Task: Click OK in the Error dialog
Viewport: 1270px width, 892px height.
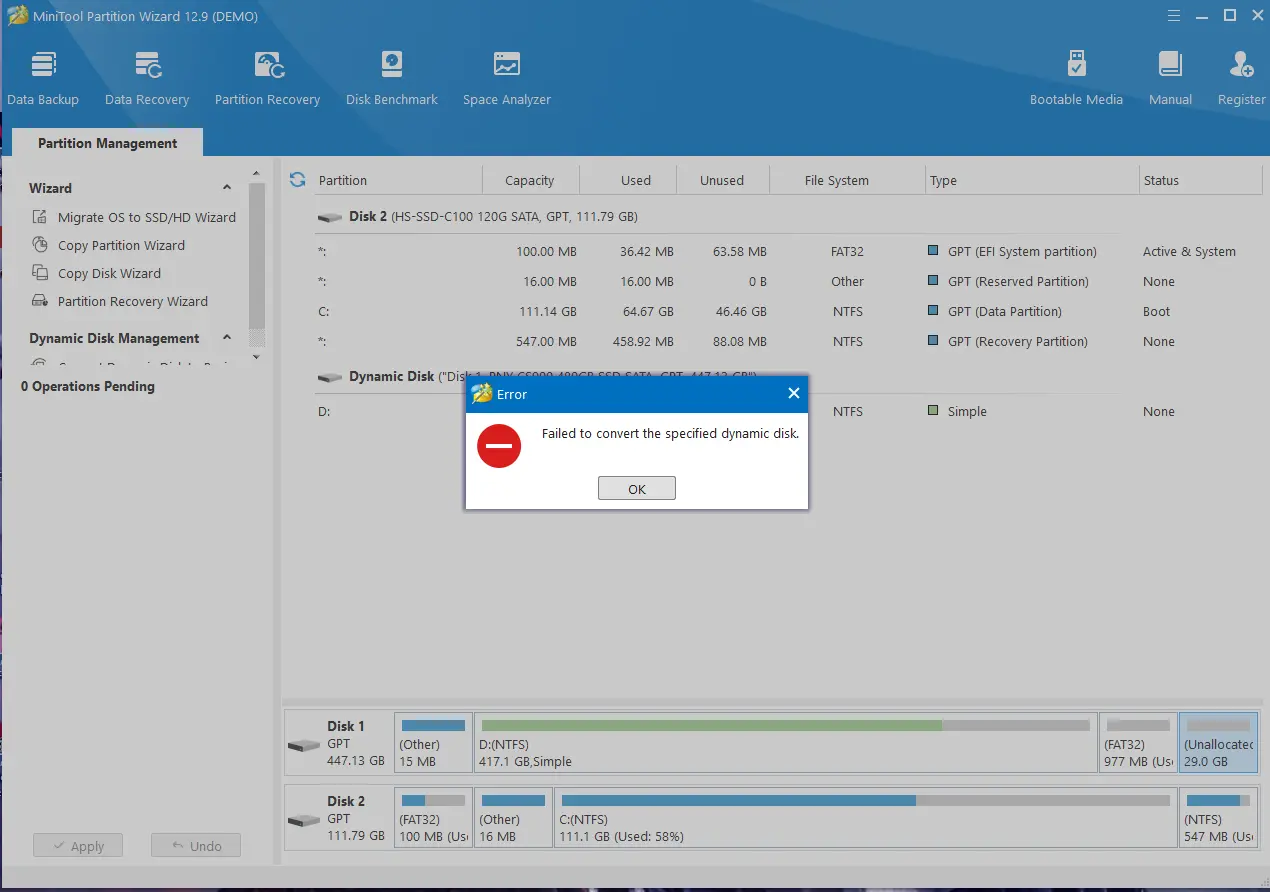Action: [x=637, y=489]
